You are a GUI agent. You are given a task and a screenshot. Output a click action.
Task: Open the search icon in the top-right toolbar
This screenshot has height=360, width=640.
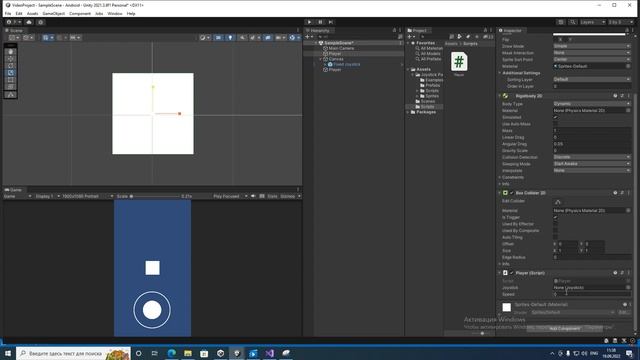click(x=573, y=22)
